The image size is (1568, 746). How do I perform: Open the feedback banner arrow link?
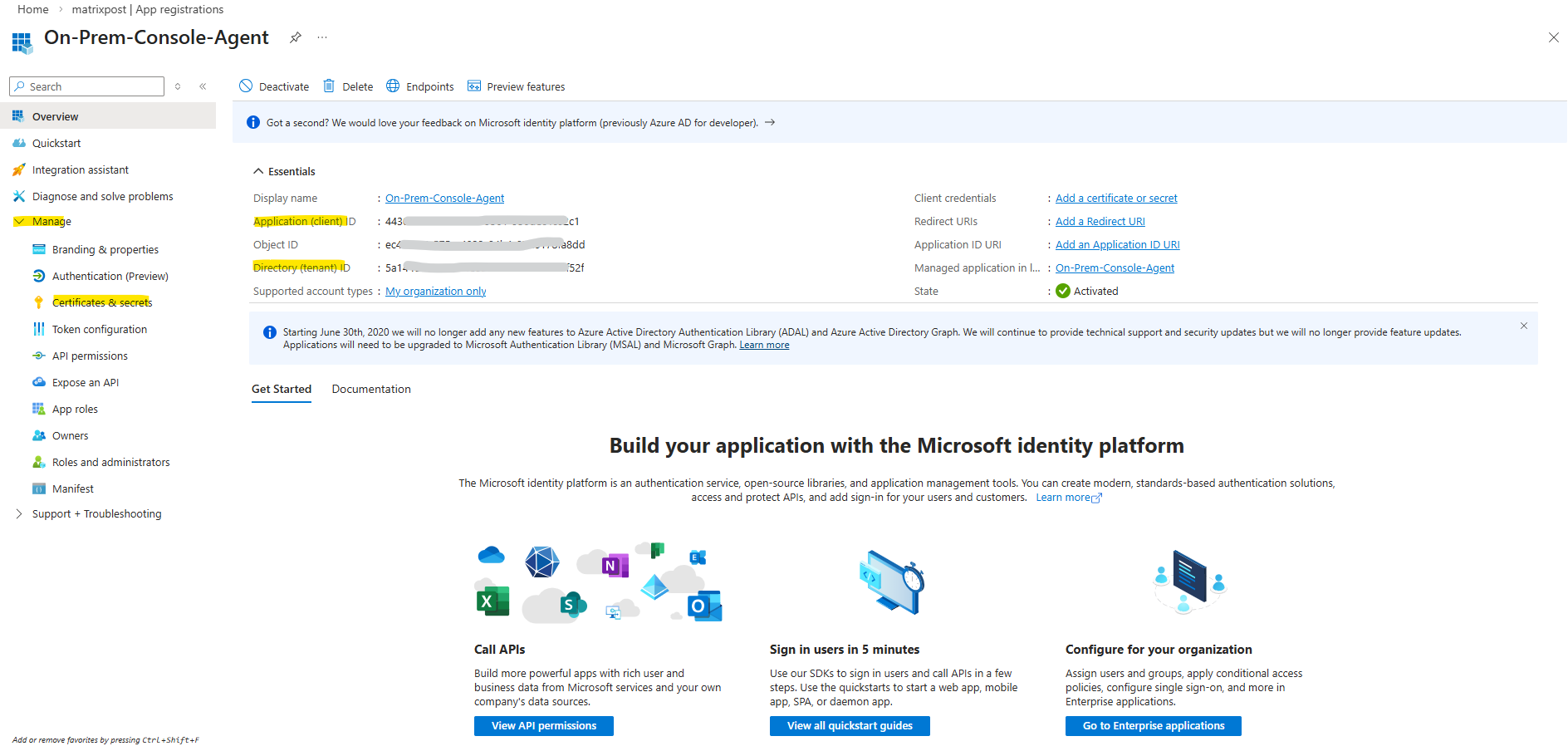[x=770, y=123]
